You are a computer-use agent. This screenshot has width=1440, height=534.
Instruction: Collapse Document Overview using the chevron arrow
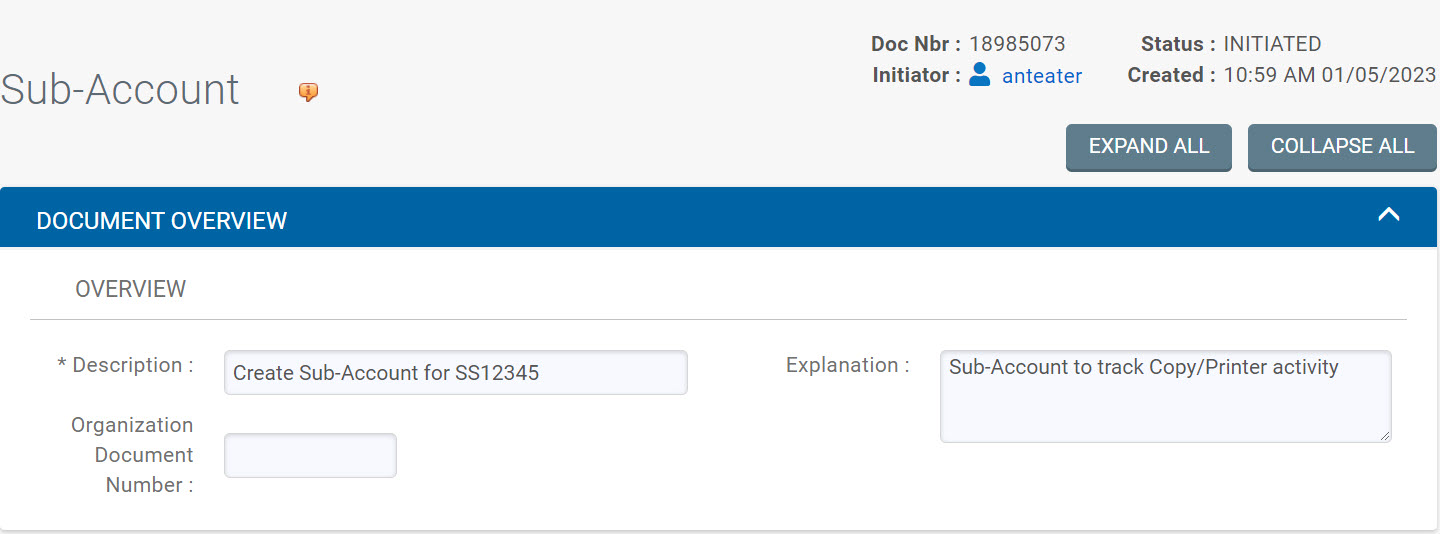pos(1388,215)
